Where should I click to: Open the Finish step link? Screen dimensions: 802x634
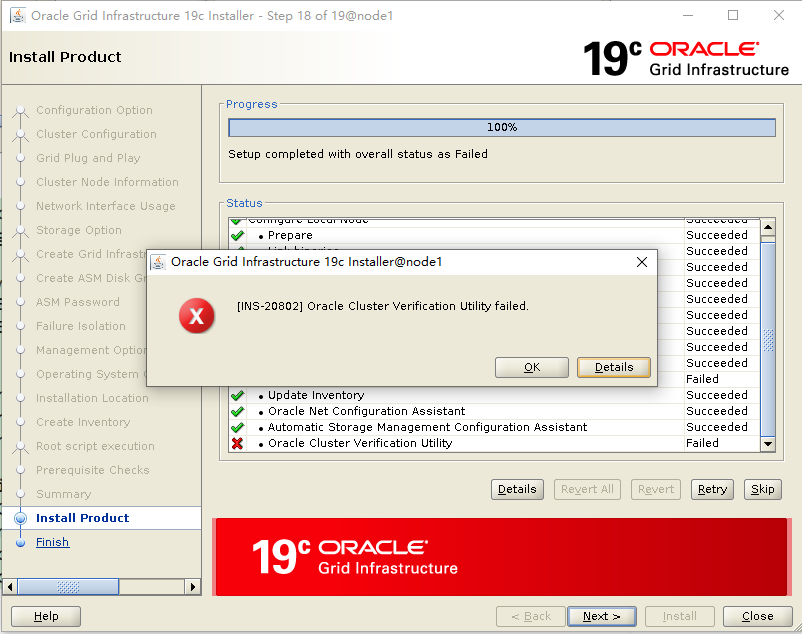click(52, 542)
